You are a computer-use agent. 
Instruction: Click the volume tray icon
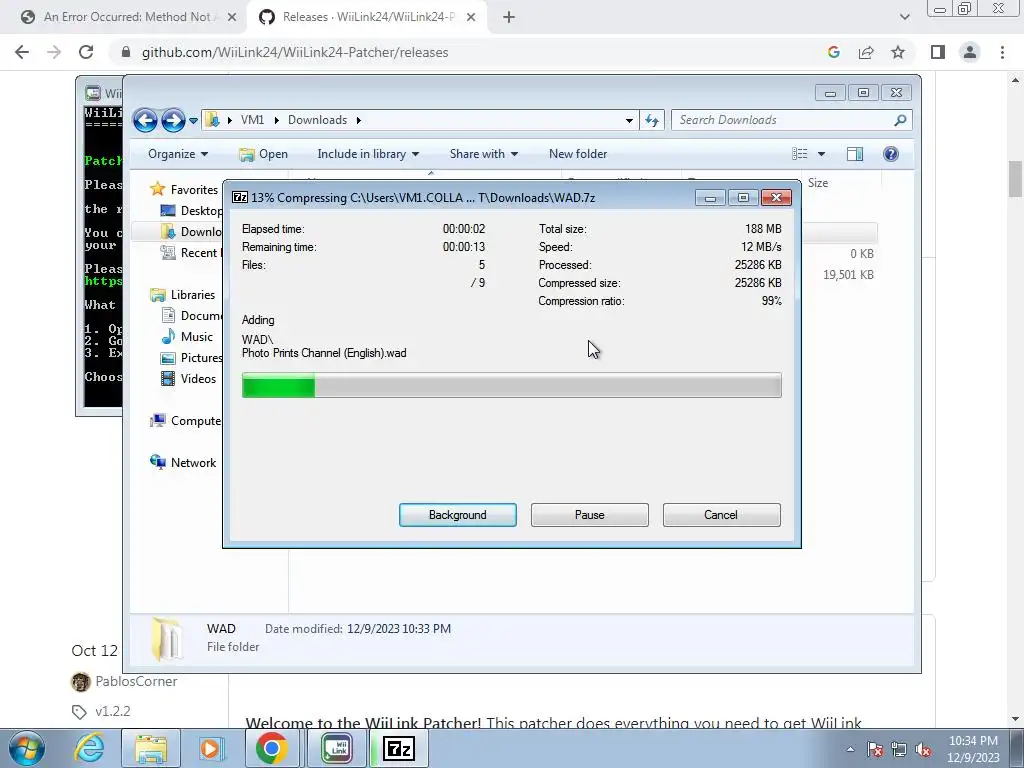[923, 749]
